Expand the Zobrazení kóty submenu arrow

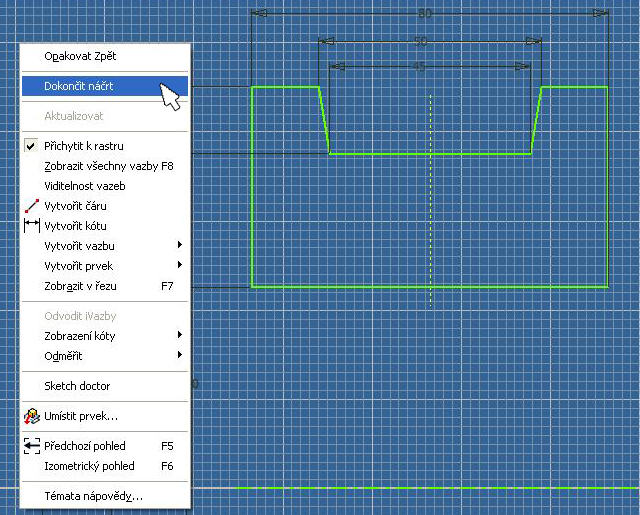point(180,335)
